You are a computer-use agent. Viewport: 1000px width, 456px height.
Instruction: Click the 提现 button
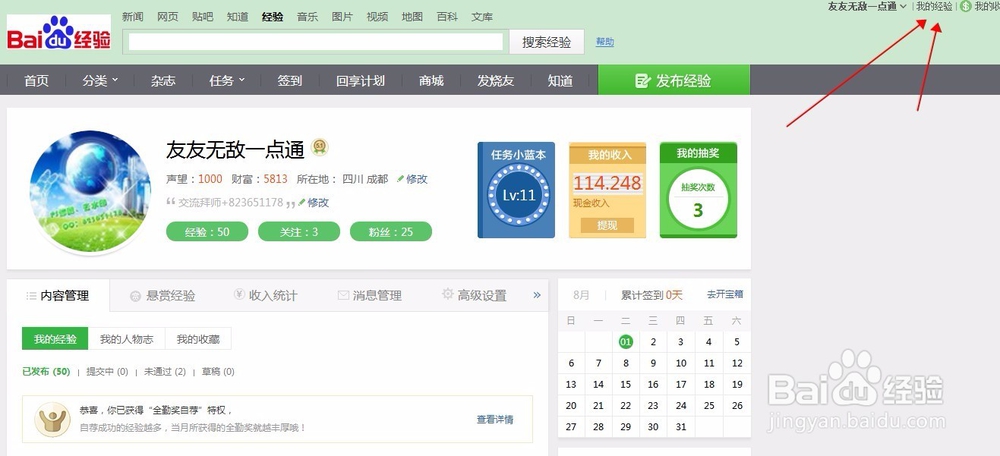tap(607, 225)
